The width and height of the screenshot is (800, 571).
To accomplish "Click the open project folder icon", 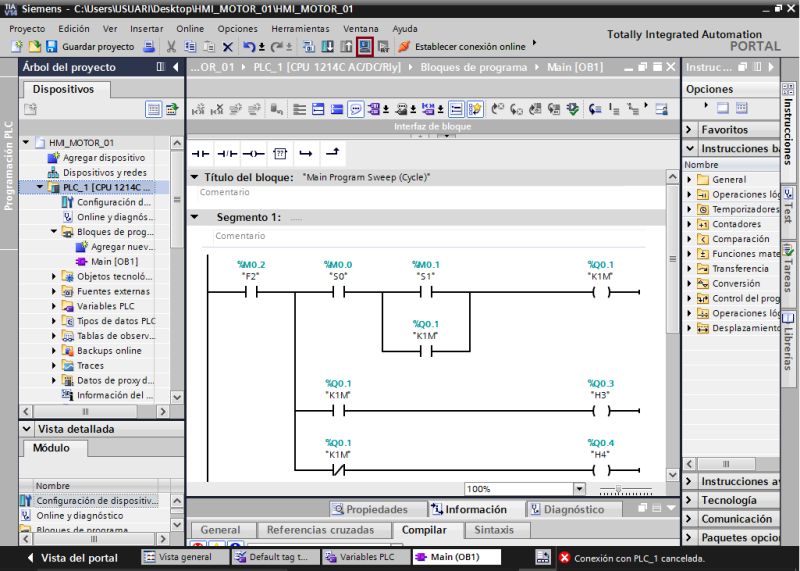I will [x=34, y=47].
